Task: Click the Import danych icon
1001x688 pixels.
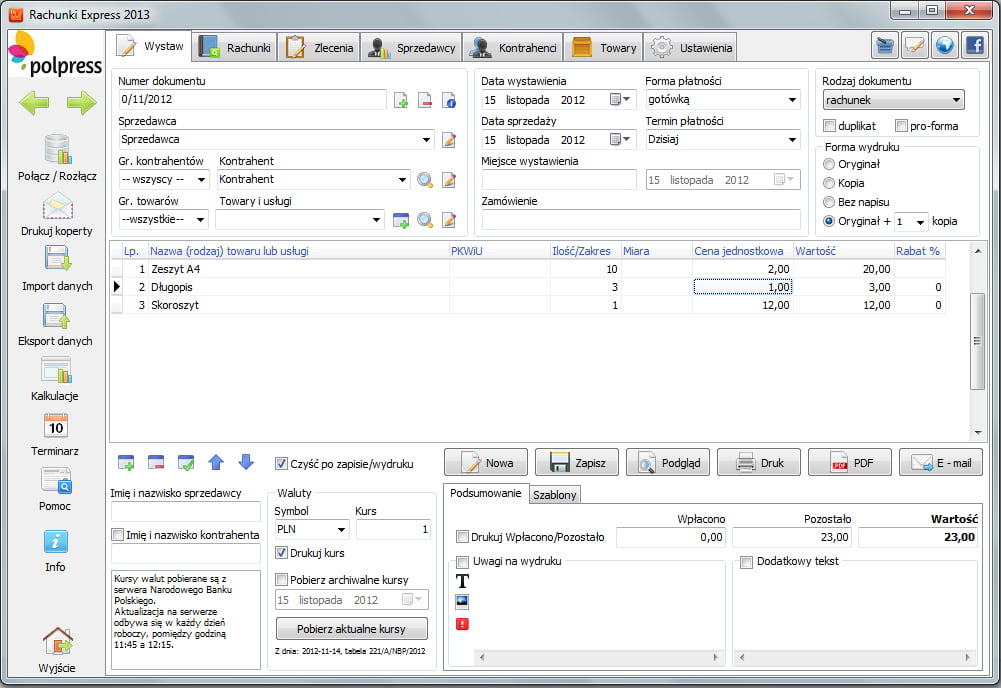Action: [57, 260]
